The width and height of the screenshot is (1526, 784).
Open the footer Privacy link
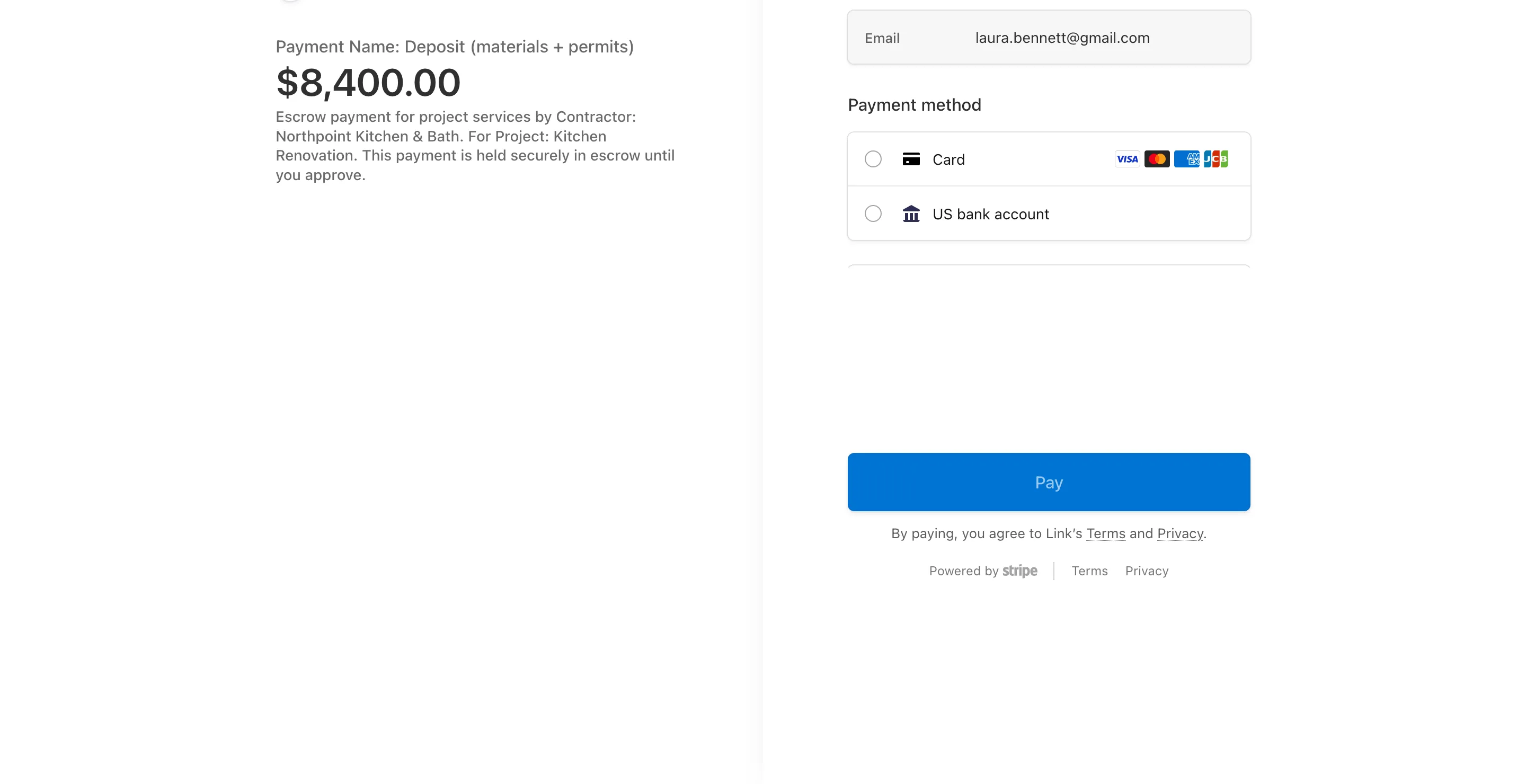1147,571
